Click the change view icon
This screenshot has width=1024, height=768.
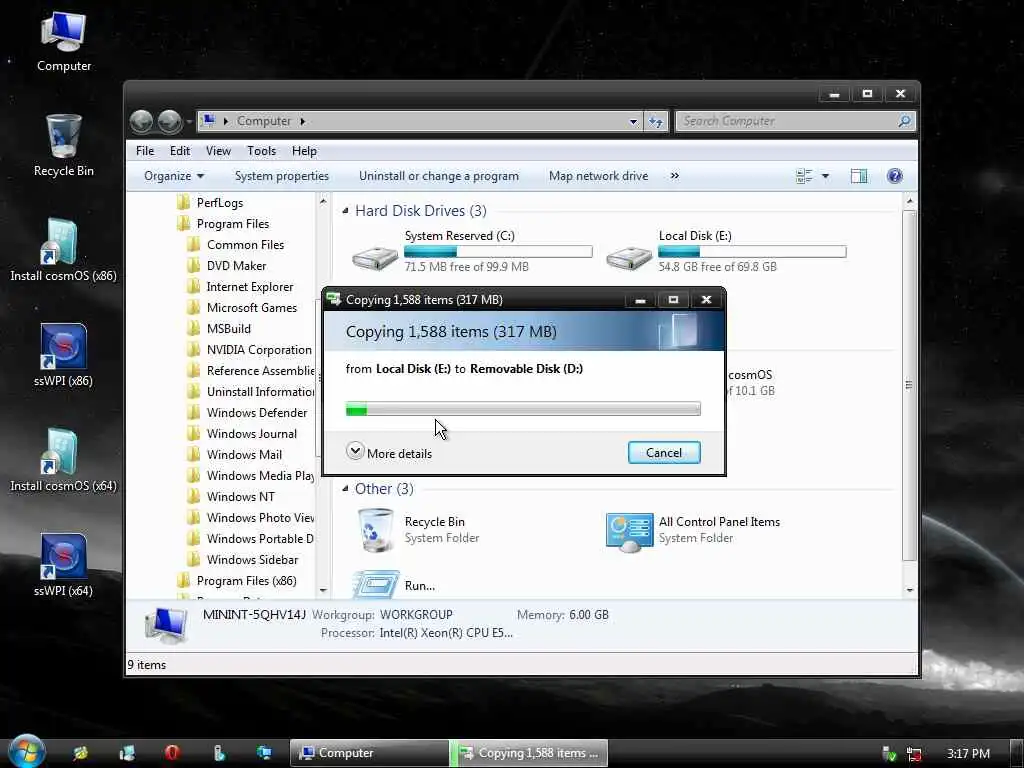point(804,176)
